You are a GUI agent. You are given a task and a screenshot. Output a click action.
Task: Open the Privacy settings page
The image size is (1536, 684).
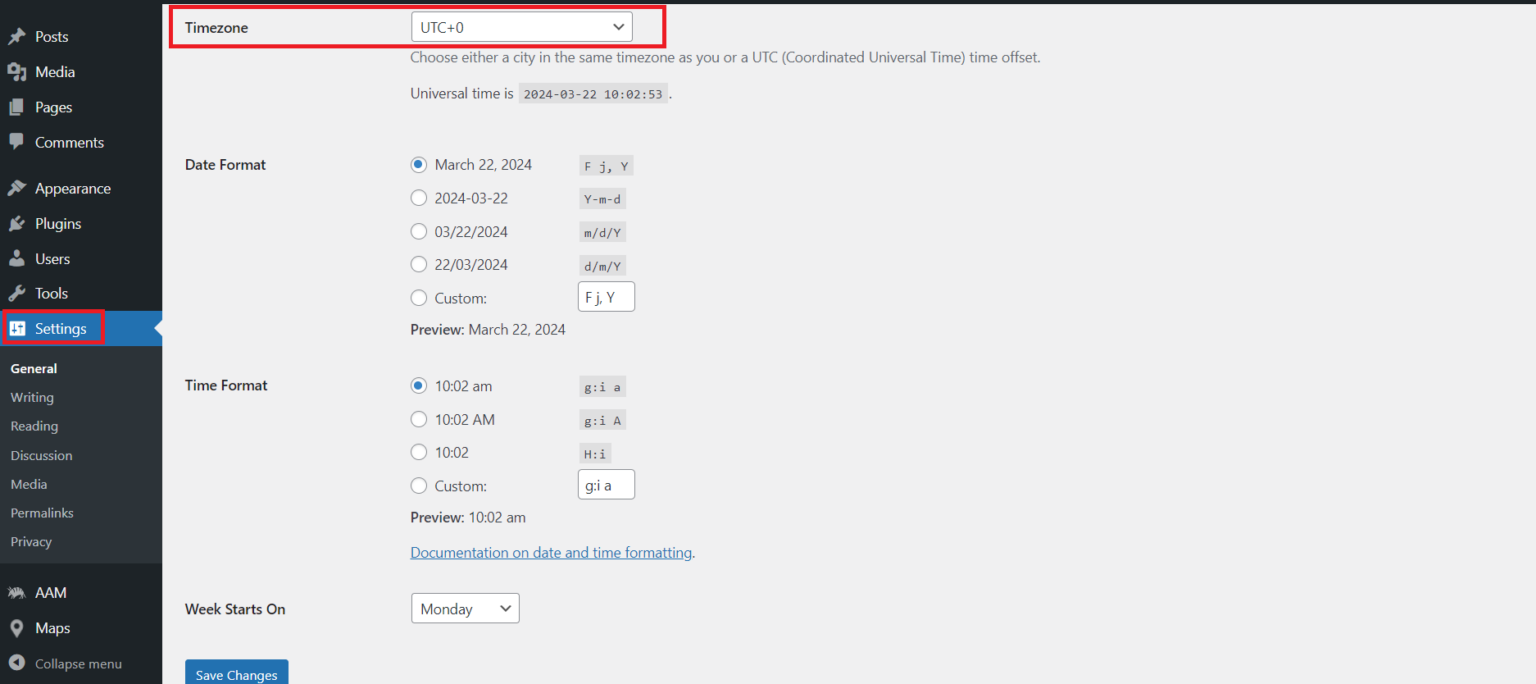click(31, 541)
